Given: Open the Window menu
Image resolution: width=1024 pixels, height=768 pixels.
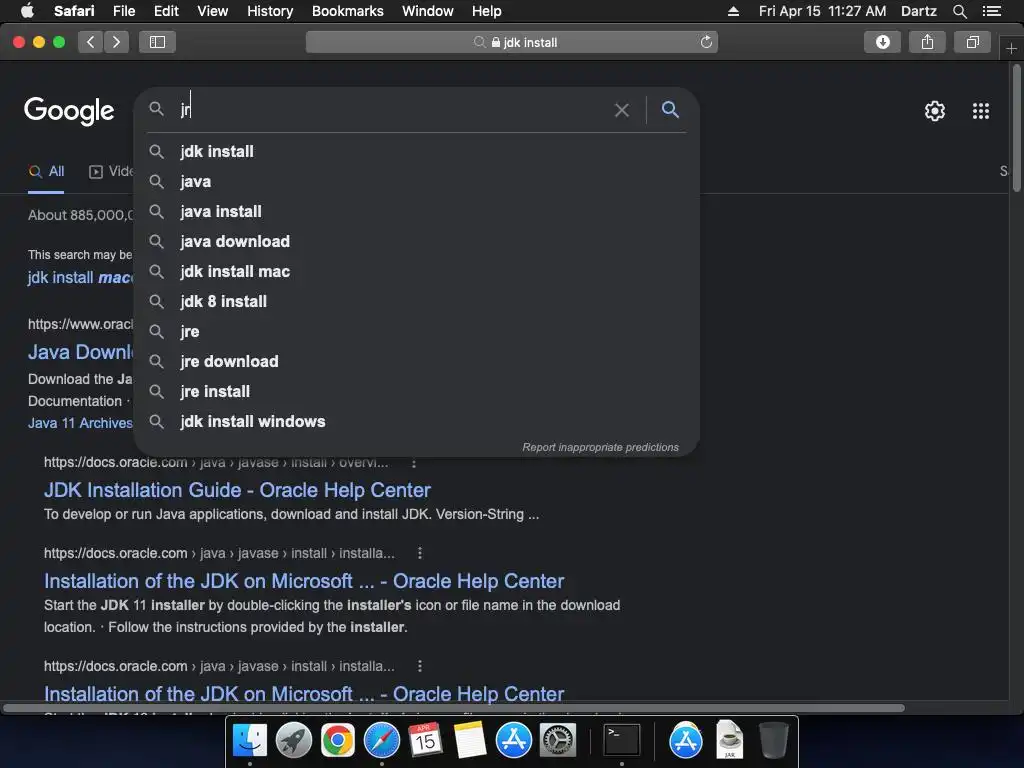Looking at the screenshot, I should [428, 11].
